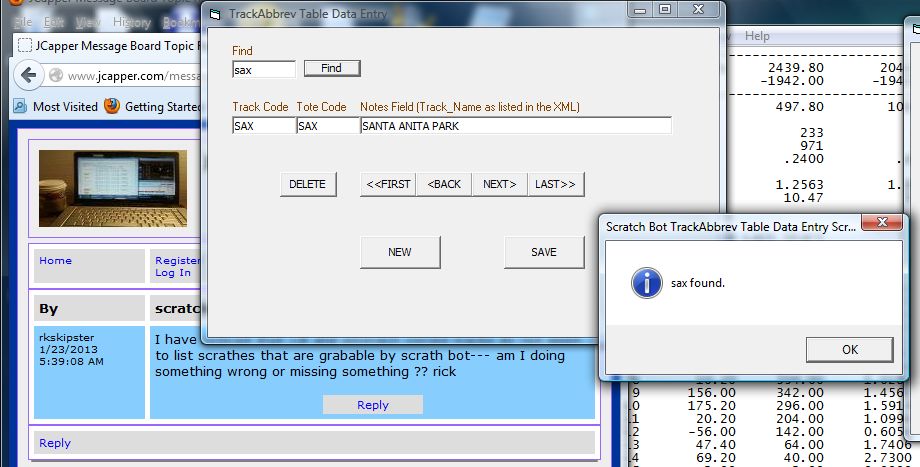Viewport: 920px width, 467px height.
Task: Jump to the <<FIRST record
Action: pyautogui.click(x=388, y=184)
